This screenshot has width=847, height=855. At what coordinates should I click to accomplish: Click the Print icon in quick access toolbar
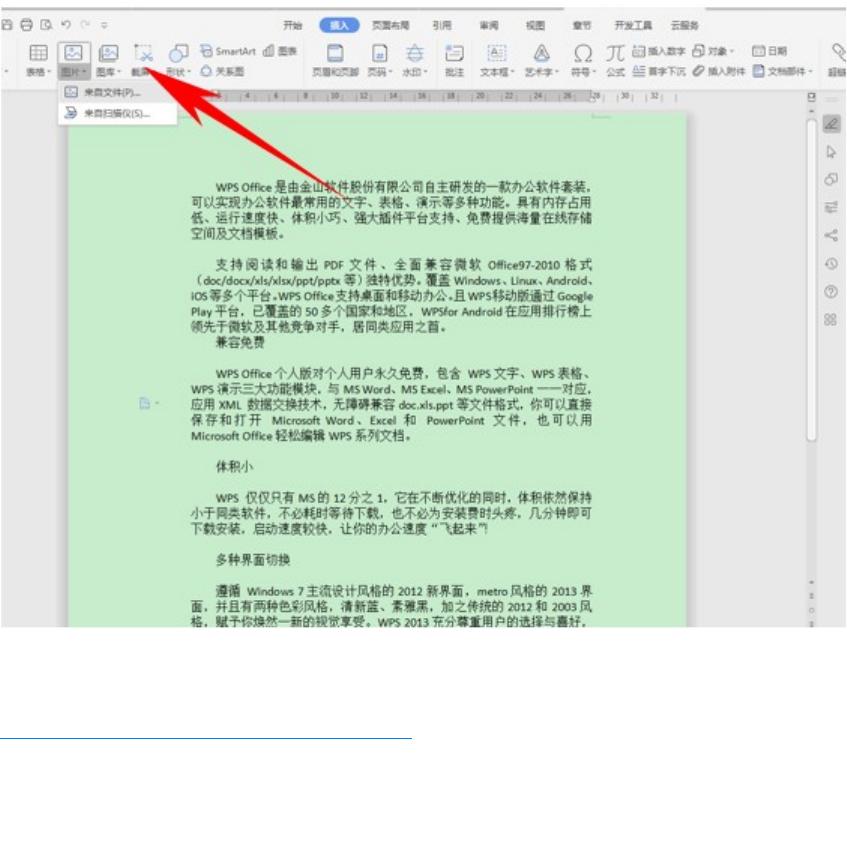(x=26, y=25)
